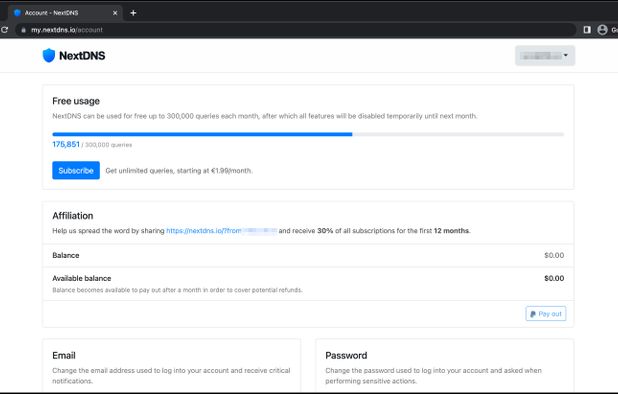Open the browser profile avatar icon
The width and height of the screenshot is (618, 394).
(602, 30)
